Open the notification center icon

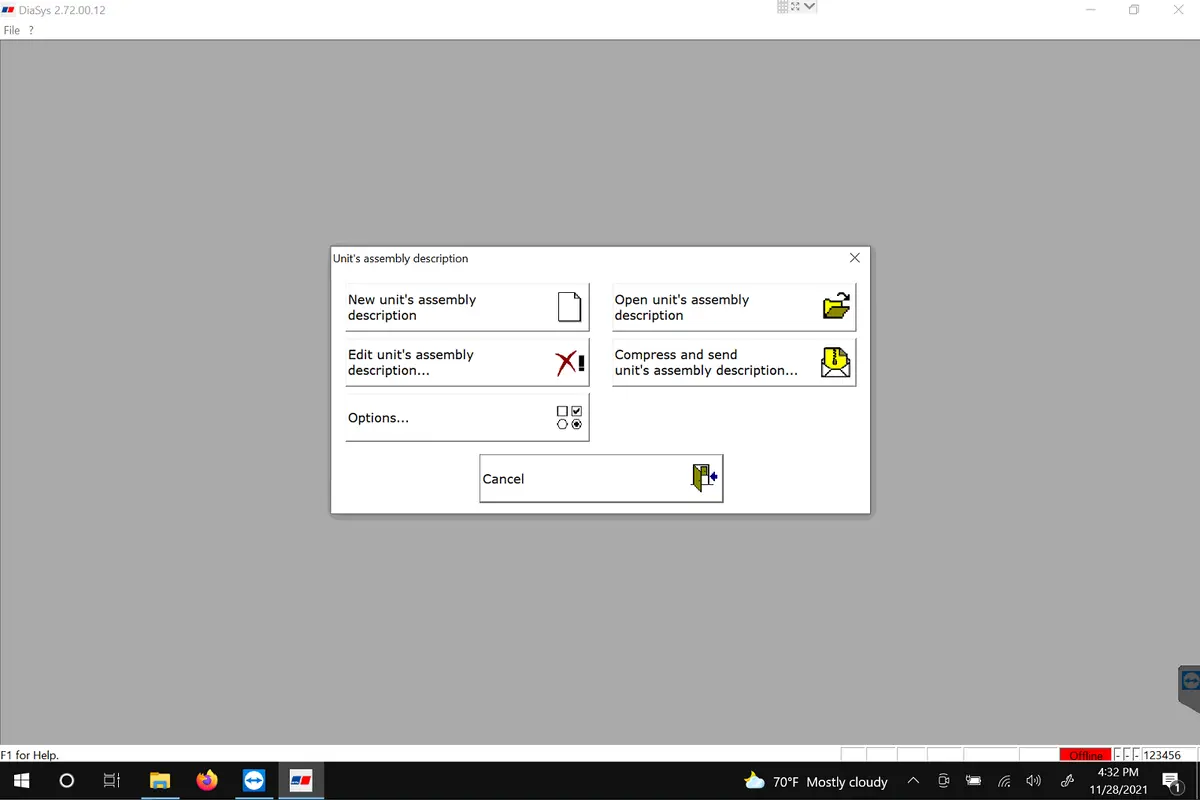pos(1172,782)
